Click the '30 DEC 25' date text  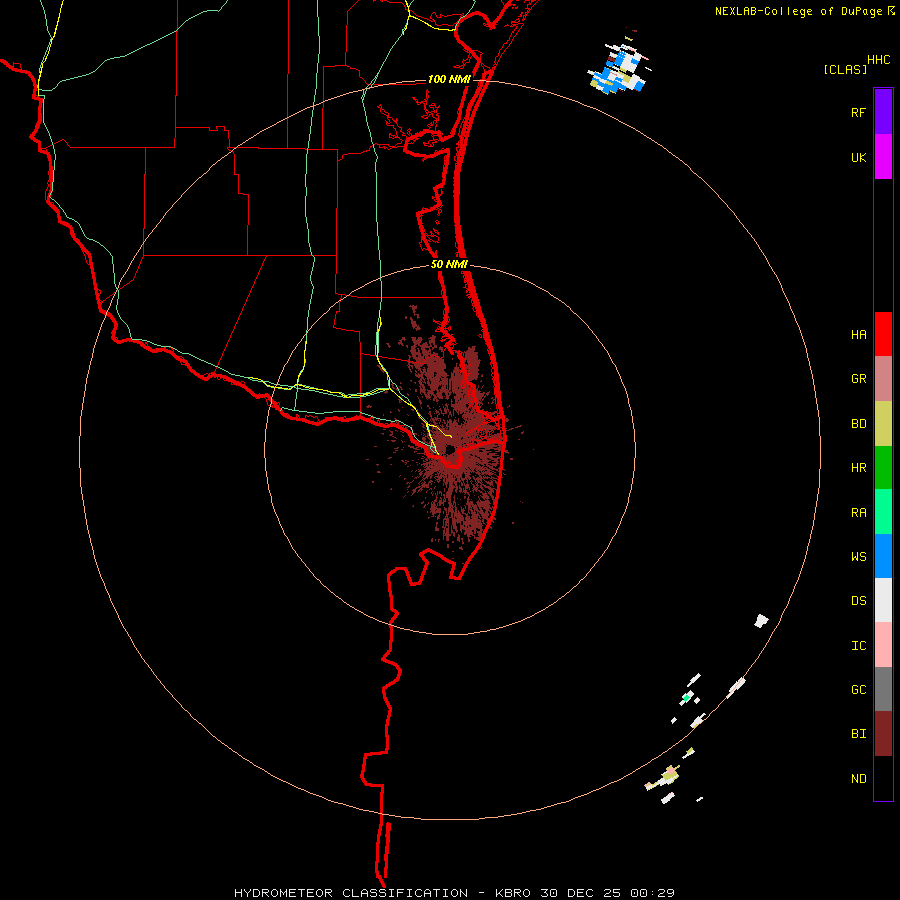pyautogui.click(x=580, y=893)
